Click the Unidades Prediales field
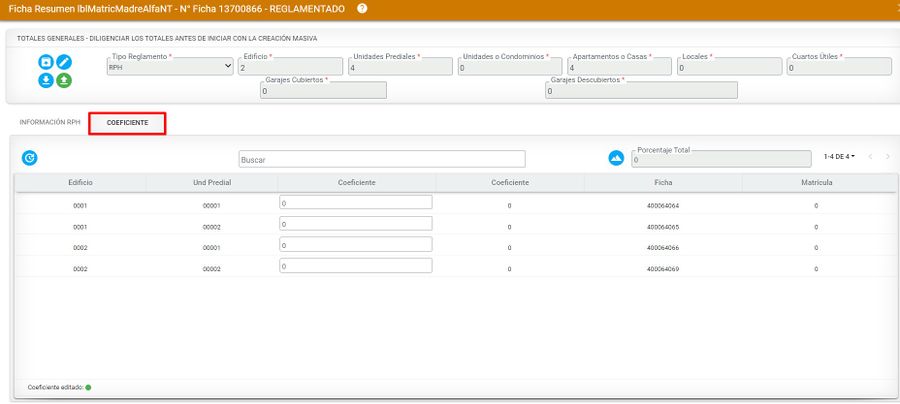 [x=398, y=67]
